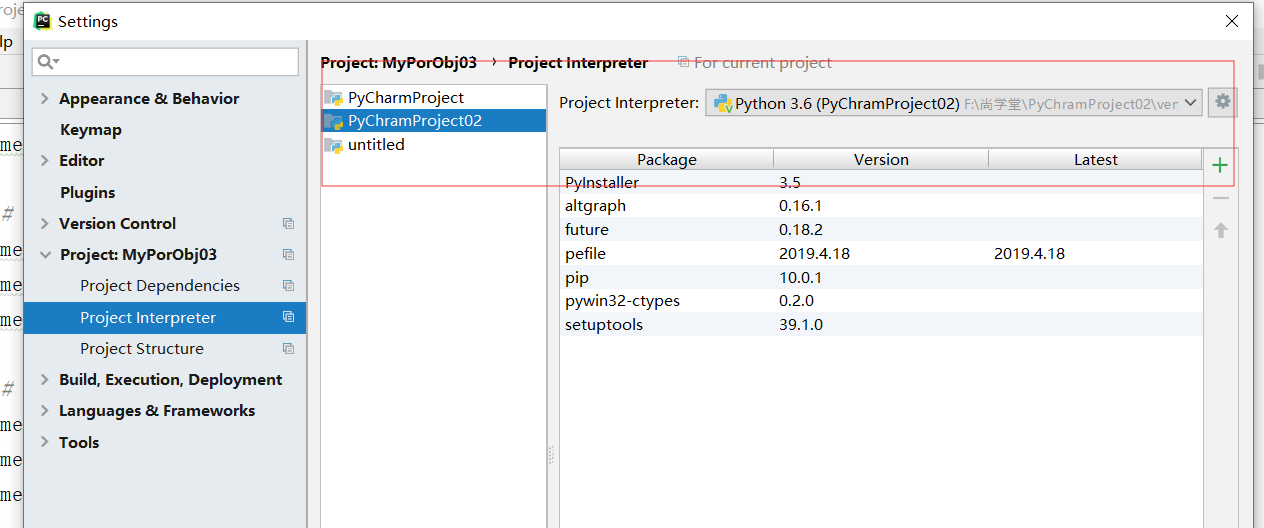Click Python logo in interpreter combo box
The image size is (1264, 528).
(723, 103)
